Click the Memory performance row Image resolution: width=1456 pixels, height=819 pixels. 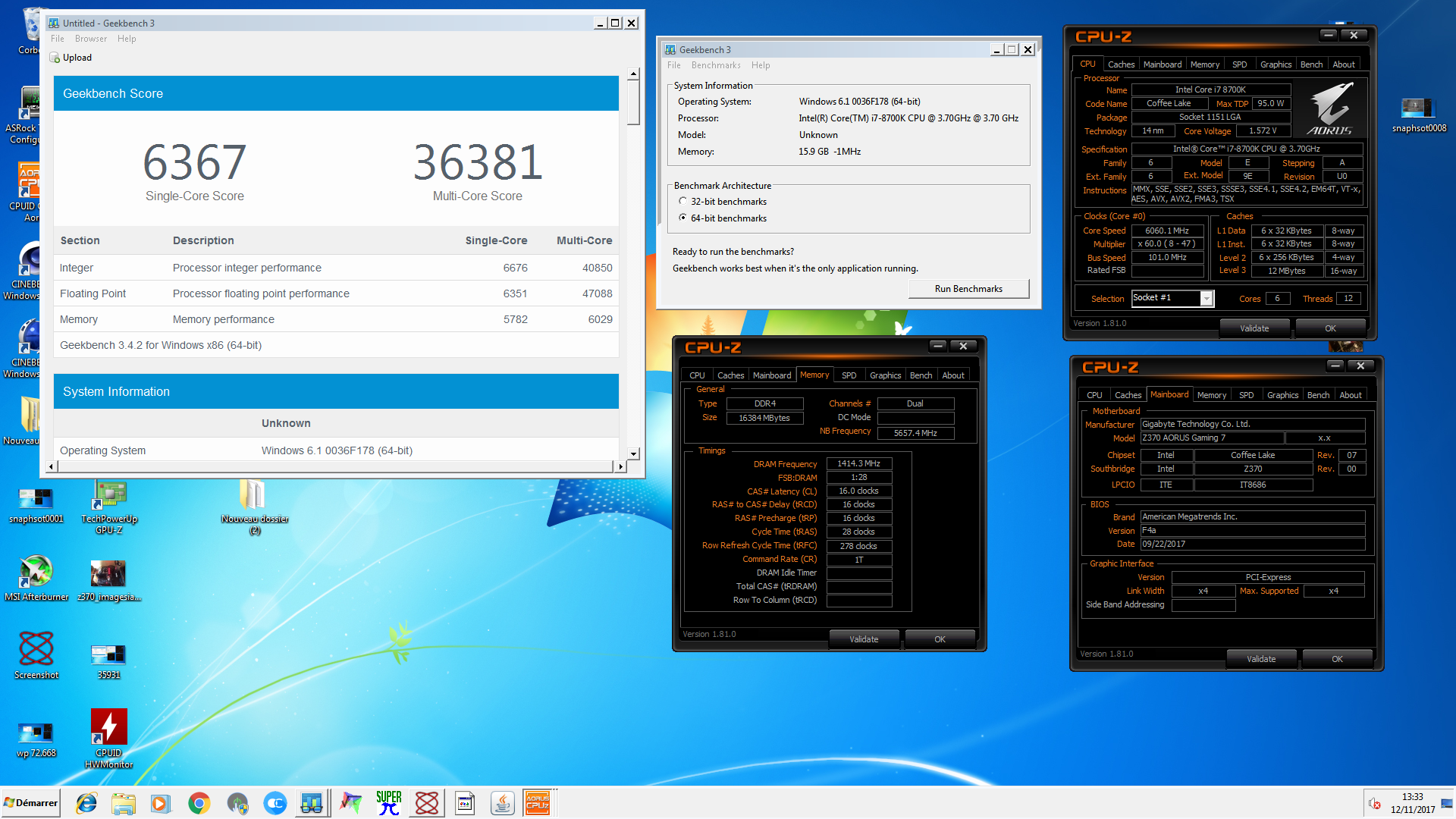coord(336,319)
